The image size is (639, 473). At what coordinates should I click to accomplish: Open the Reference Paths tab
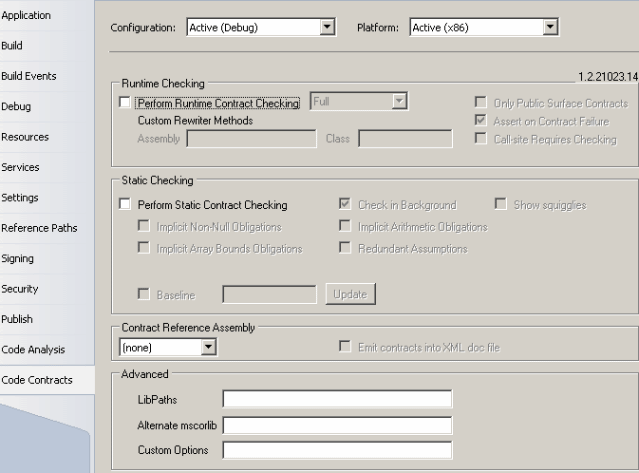pyautogui.click(x=39, y=228)
